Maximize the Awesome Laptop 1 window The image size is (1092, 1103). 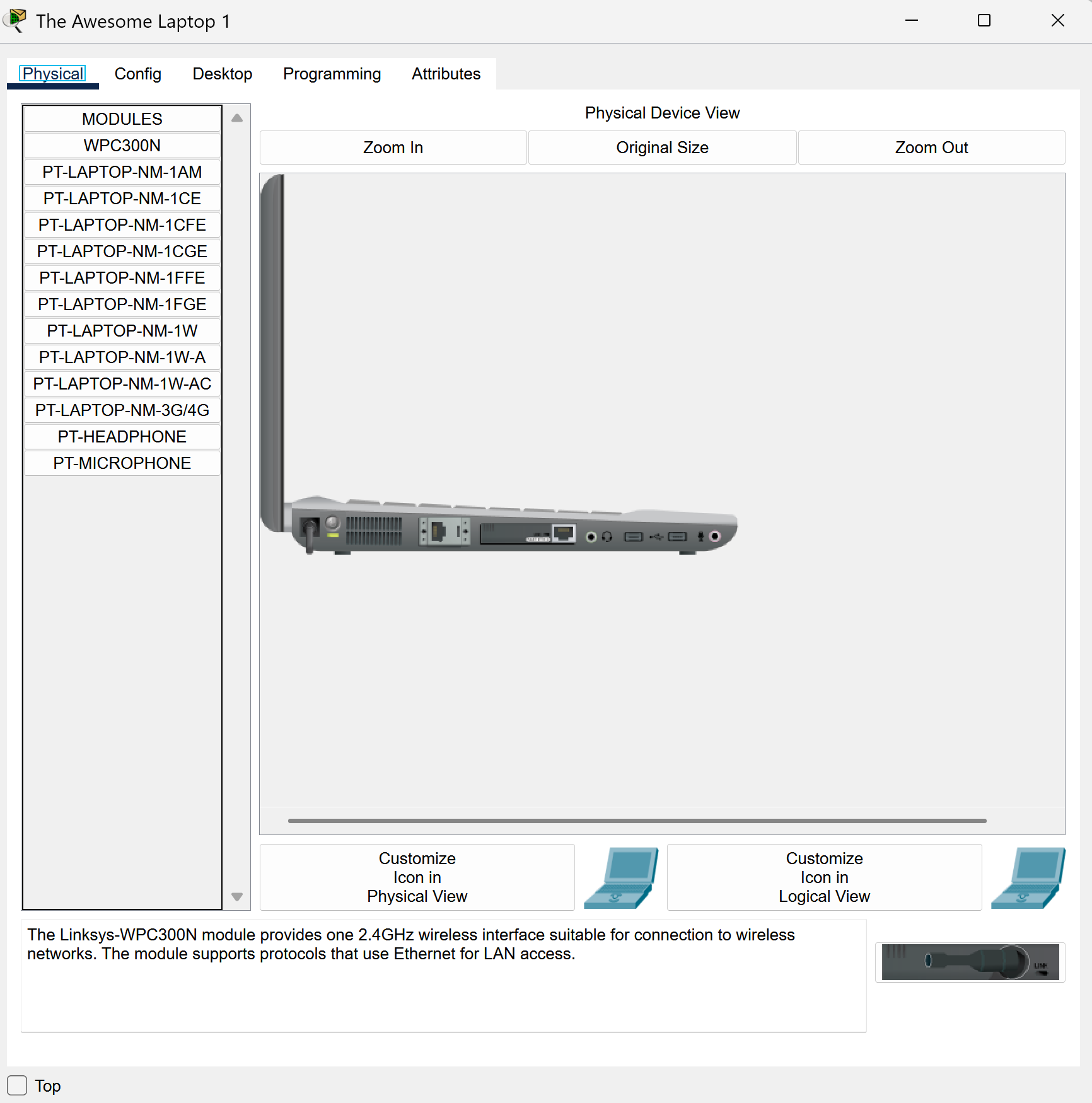pyautogui.click(x=984, y=21)
